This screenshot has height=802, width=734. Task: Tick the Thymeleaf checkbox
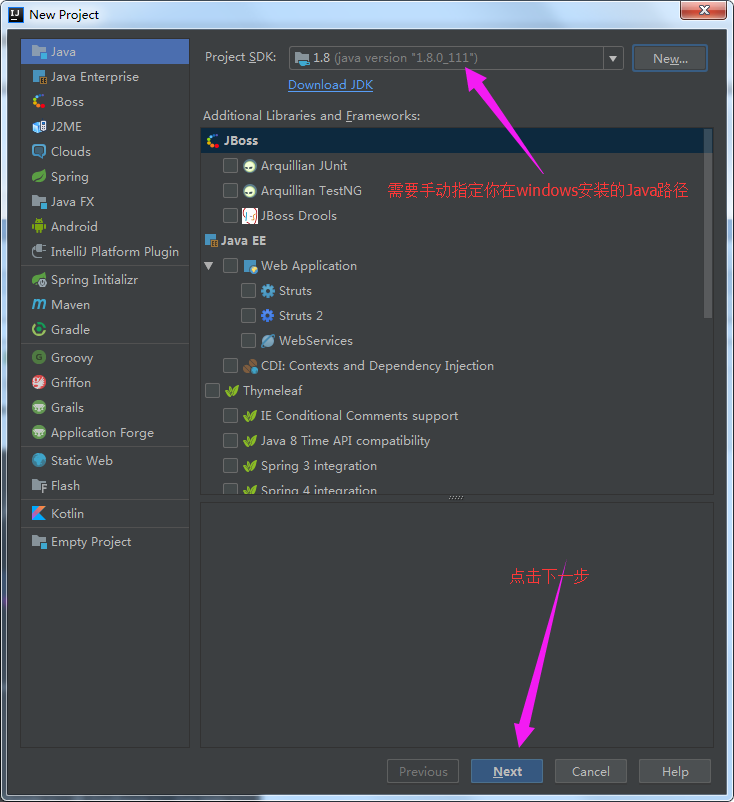coord(212,391)
